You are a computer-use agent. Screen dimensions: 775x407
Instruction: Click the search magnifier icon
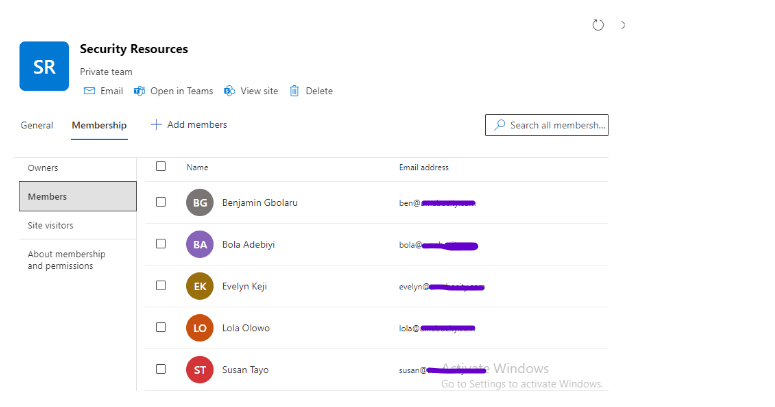tap(499, 126)
